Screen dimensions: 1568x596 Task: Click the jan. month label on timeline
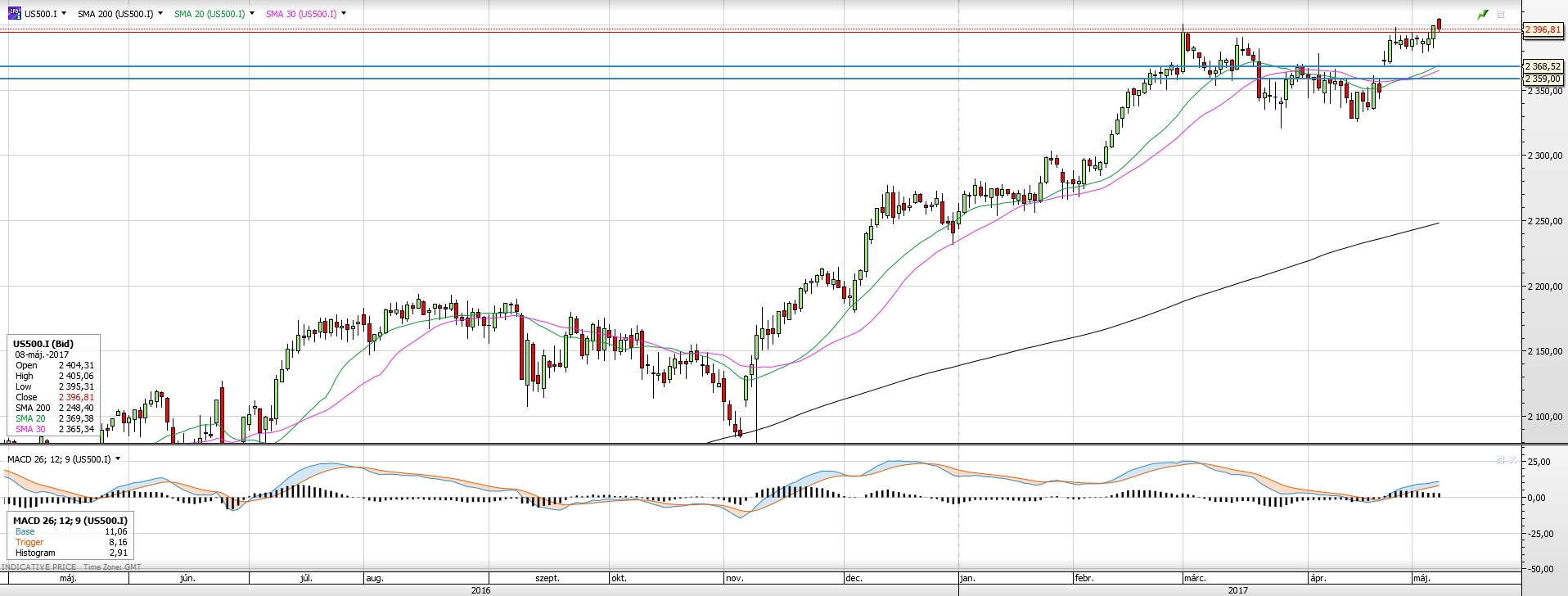968,578
